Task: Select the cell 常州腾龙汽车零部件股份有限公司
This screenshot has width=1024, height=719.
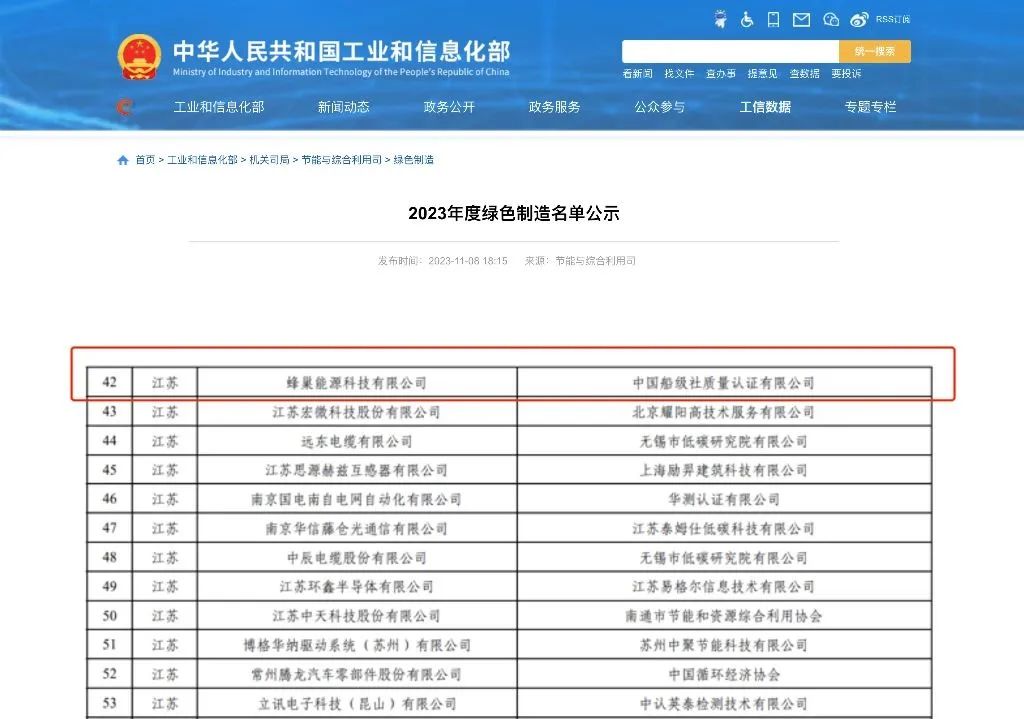Action: (x=357, y=674)
